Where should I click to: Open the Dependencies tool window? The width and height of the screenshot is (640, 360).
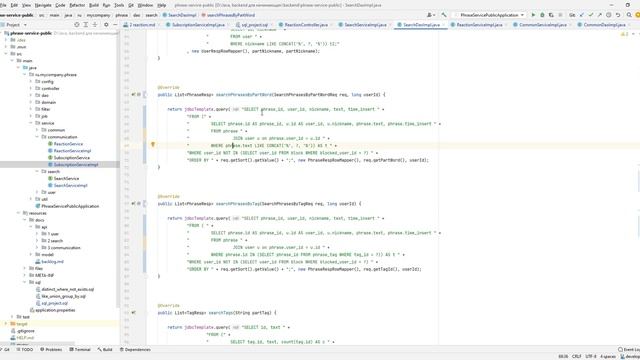(x=135, y=349)
